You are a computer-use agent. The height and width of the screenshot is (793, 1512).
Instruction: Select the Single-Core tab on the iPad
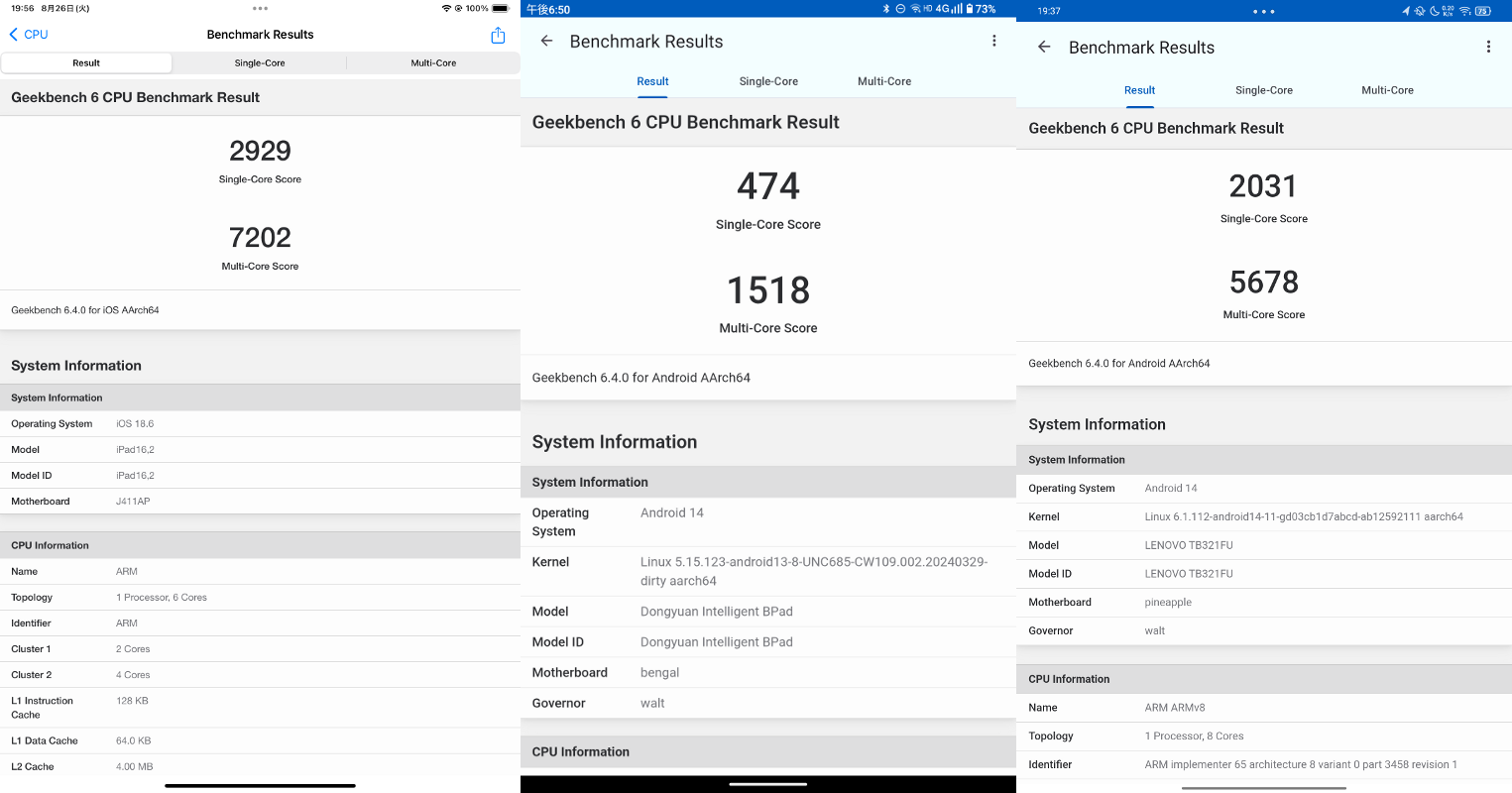(x=259, y=62)
